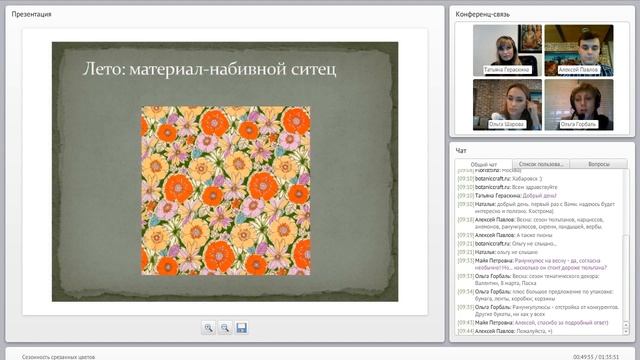Click chat message botanicraft.ru: Хабаровск
The width and height of the screenshot is (640, 360).
(x=500, y=179)
